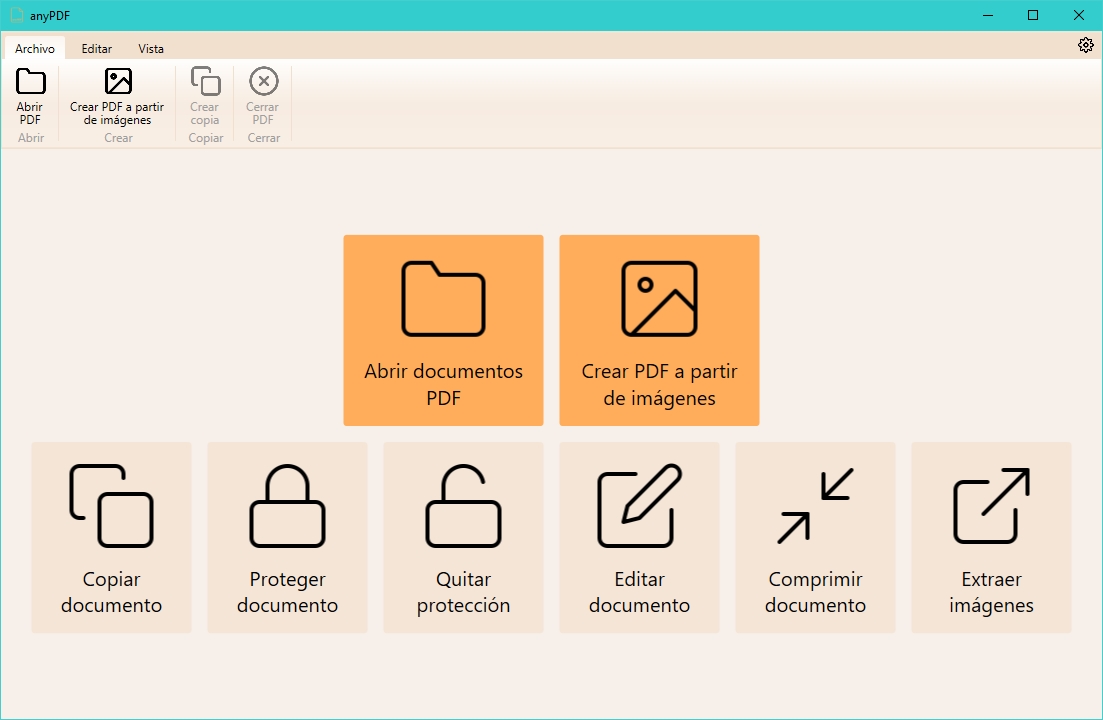The height and width of the screenshot is (720, 1103).
Task: Maximize the anyPDF window
Action: point(1033,15)
